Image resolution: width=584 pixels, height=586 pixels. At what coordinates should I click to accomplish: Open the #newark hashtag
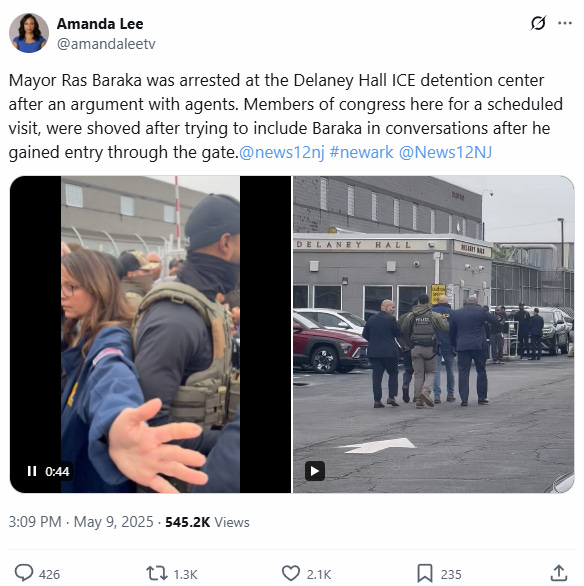[361, 152]
